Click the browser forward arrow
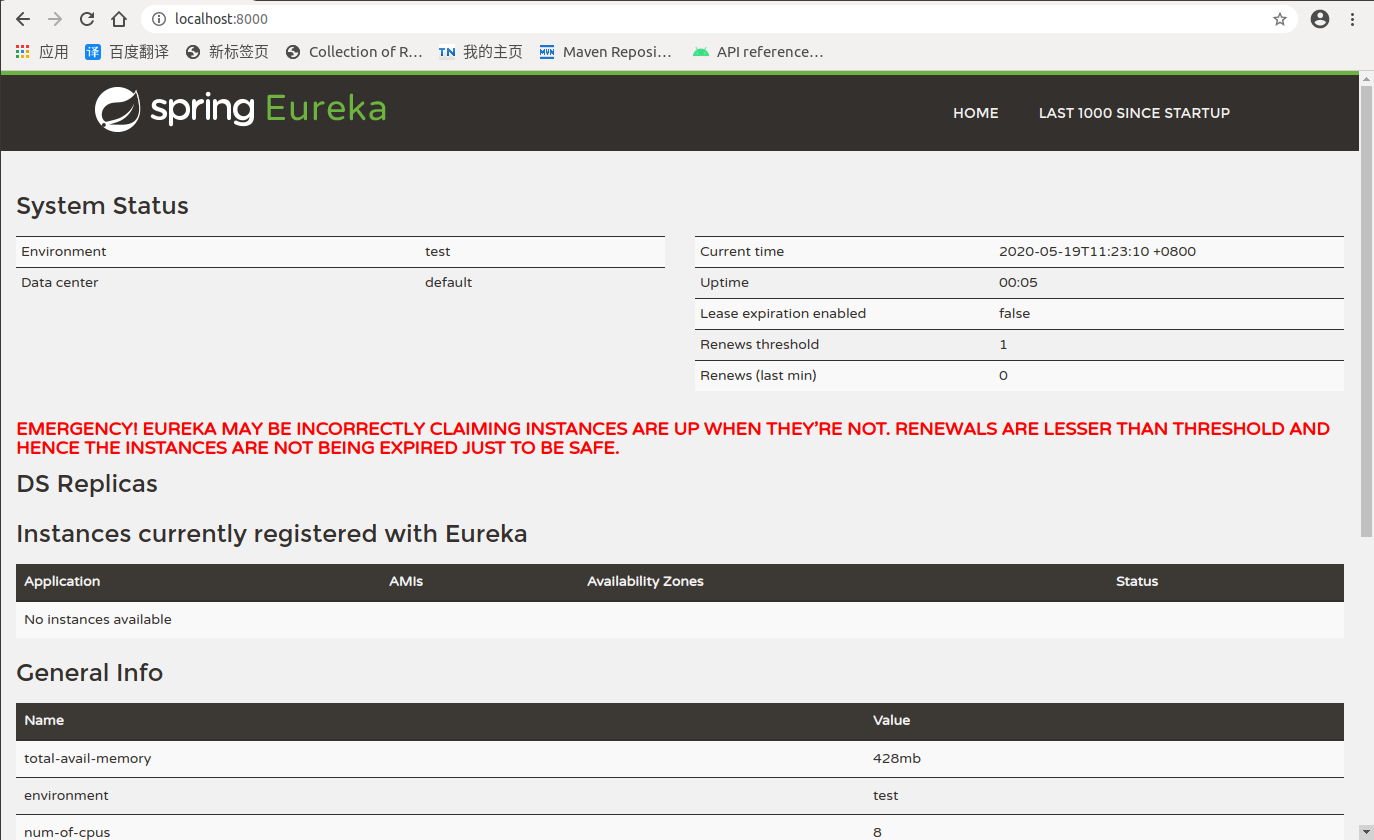 pyautogui.click(x=55, y=19)
